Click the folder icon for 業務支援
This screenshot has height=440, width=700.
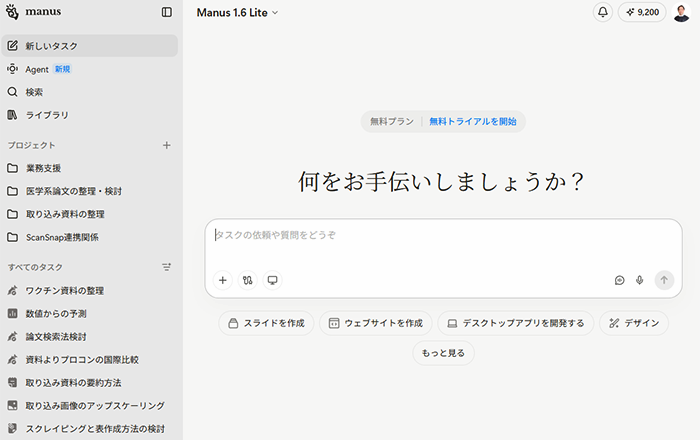[x=12, y=168]
